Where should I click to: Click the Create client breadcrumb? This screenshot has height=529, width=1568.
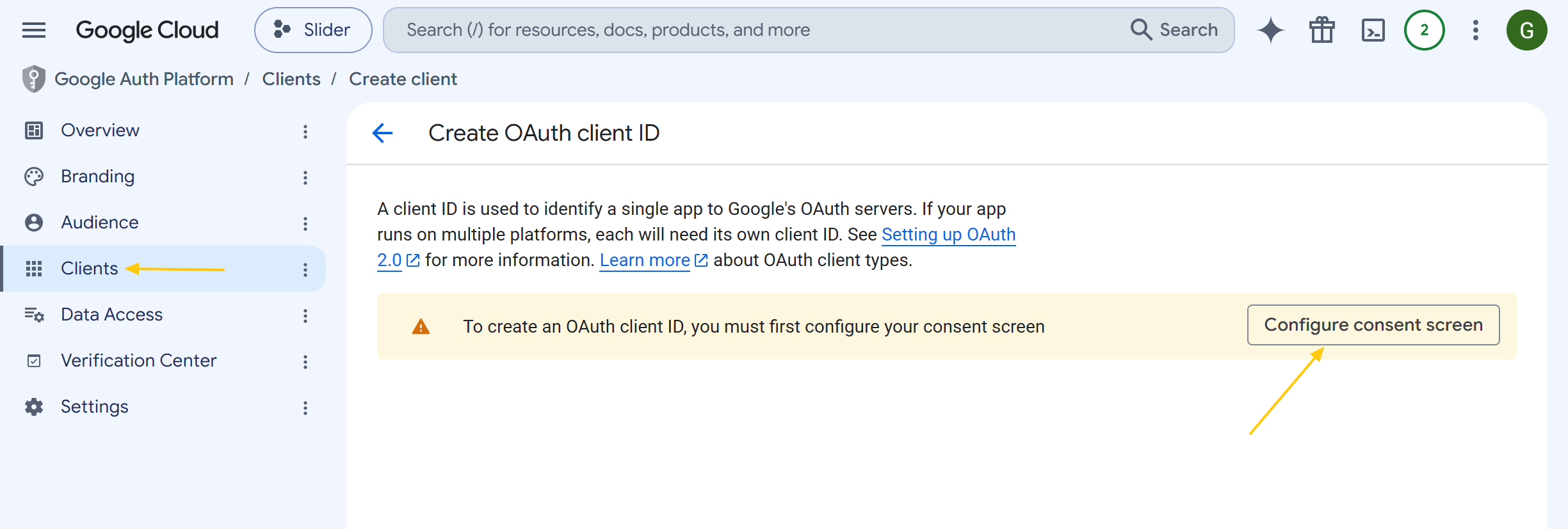403,79
